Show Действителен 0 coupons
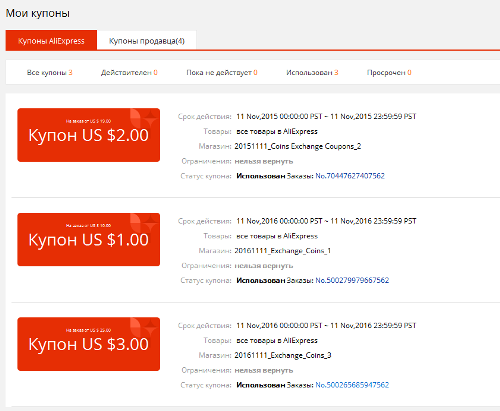 129,72
